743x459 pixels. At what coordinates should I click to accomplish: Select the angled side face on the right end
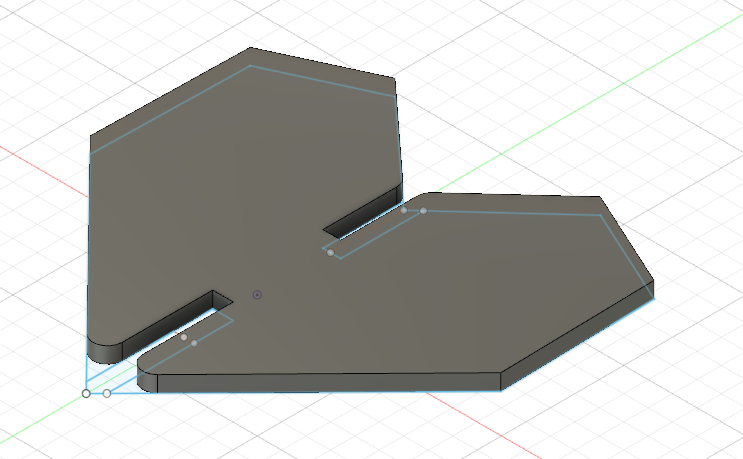point(578,336)
